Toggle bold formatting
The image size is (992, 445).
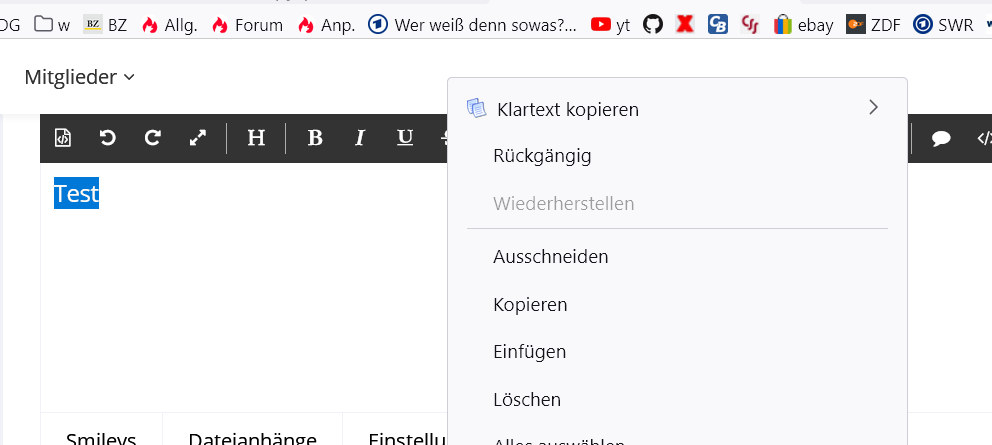(x=315, y=138)
